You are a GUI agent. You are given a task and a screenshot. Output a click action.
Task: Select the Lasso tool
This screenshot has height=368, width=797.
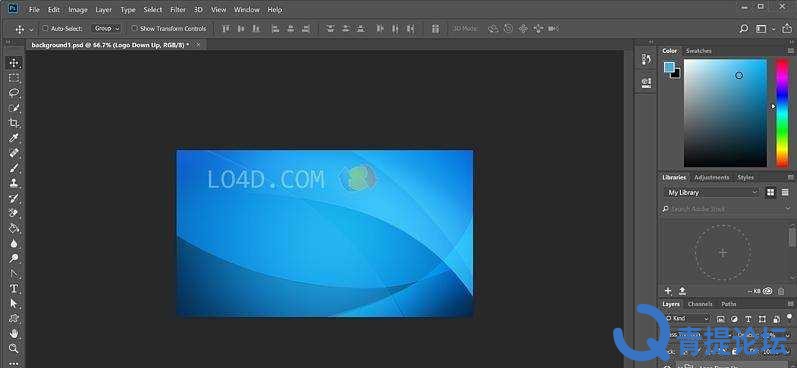(x=14, y=93)
